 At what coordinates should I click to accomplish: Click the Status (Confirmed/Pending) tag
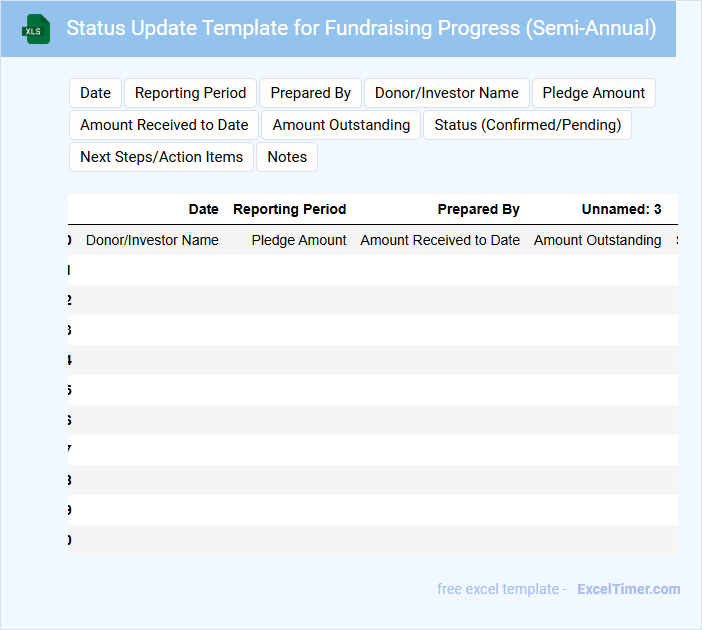[x=527, y=125]
